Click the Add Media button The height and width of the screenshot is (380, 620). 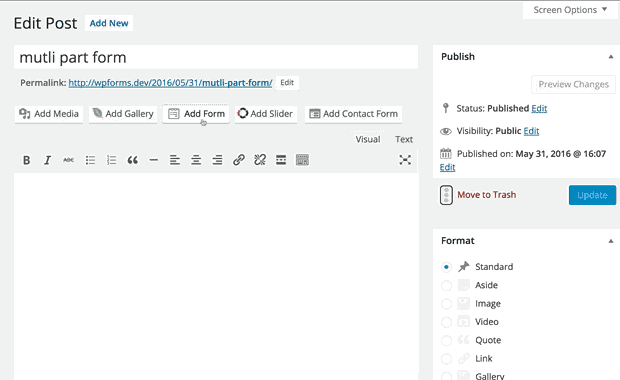pyautogui.click(x=49, y=114)
